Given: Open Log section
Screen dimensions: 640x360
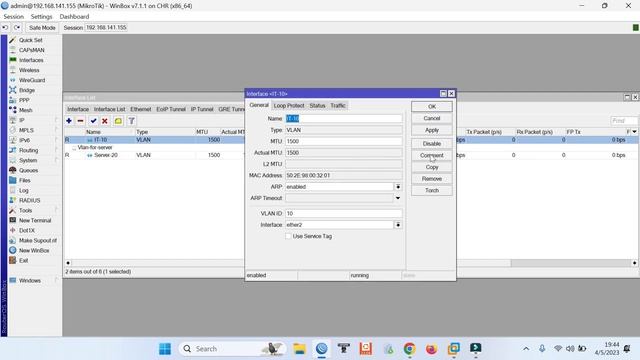Looking at the screenshot, I should click(24, 190).
